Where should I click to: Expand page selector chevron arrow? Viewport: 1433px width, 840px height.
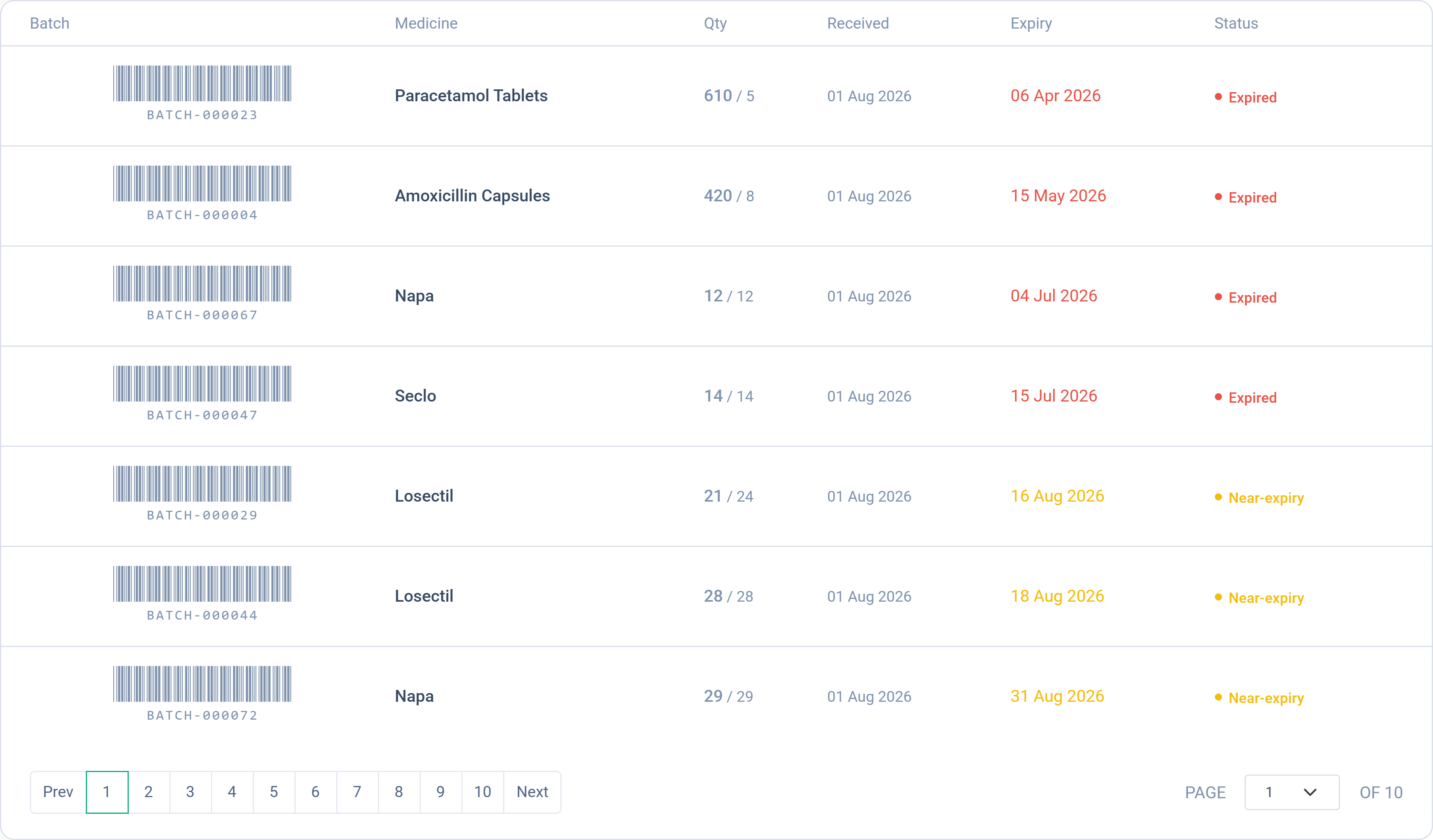pos(1310,792)
